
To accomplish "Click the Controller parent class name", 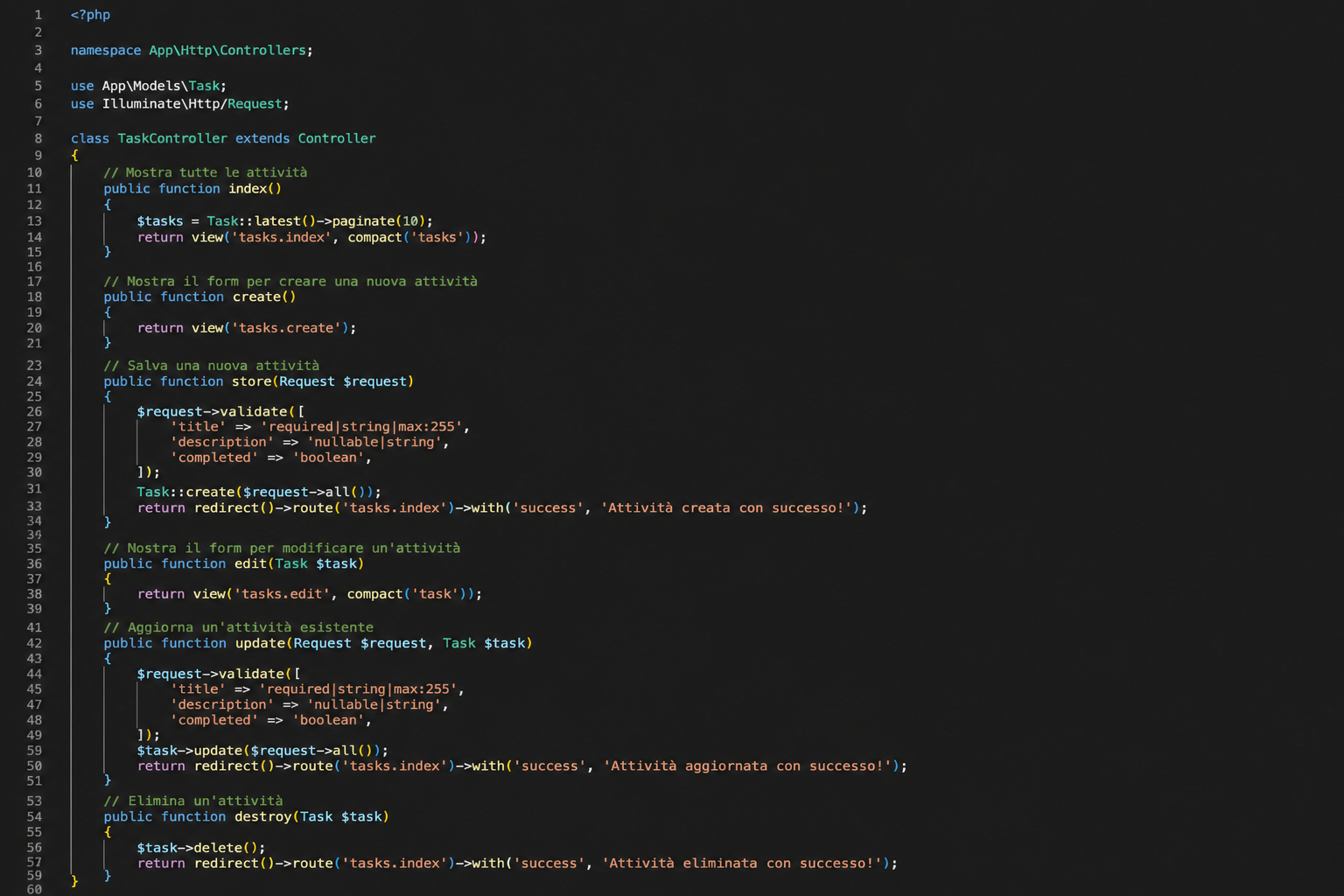I will click(337, 138).
